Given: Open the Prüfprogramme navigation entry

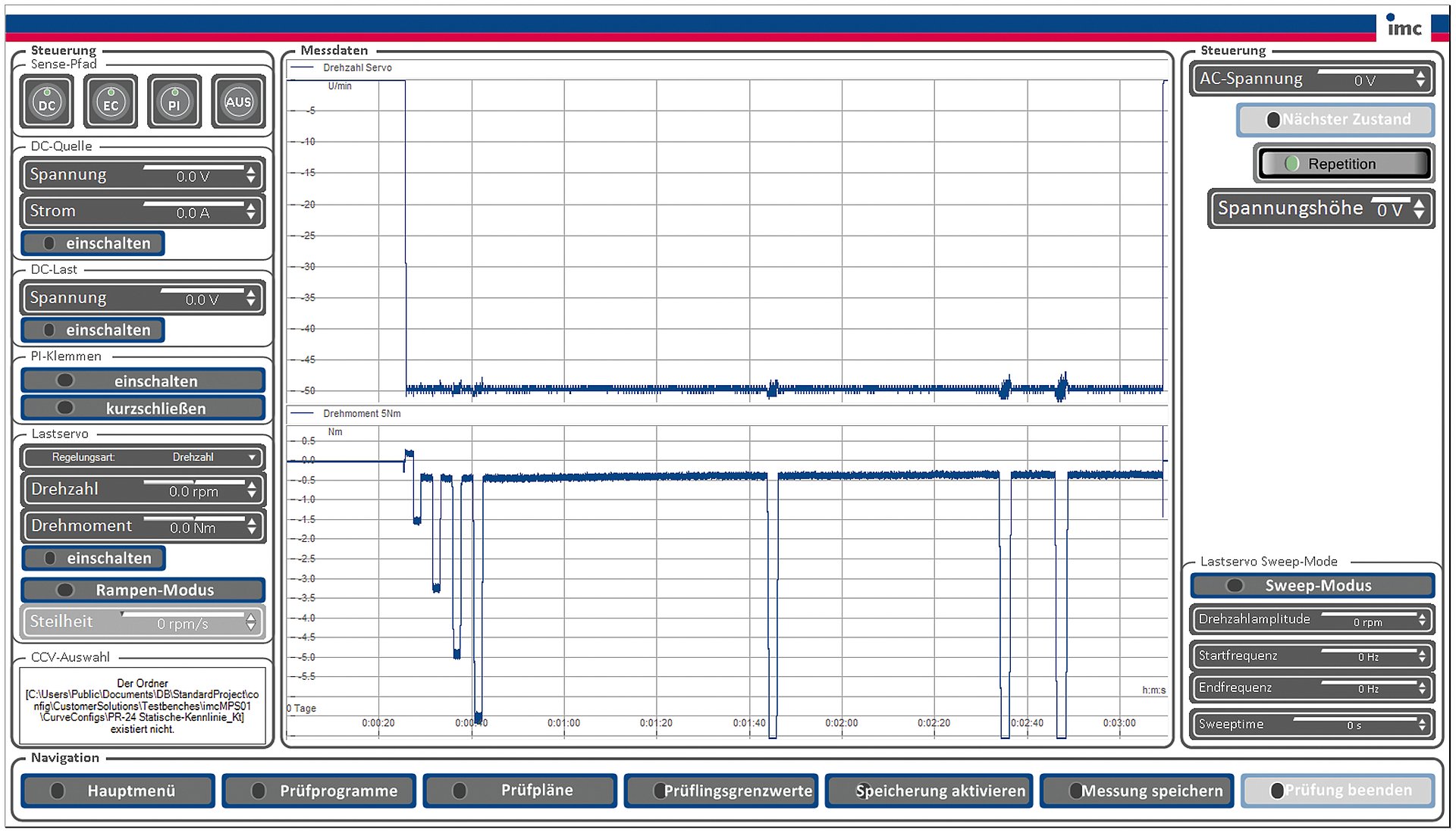Looking at the screenshot, I should tap(318, 790).
